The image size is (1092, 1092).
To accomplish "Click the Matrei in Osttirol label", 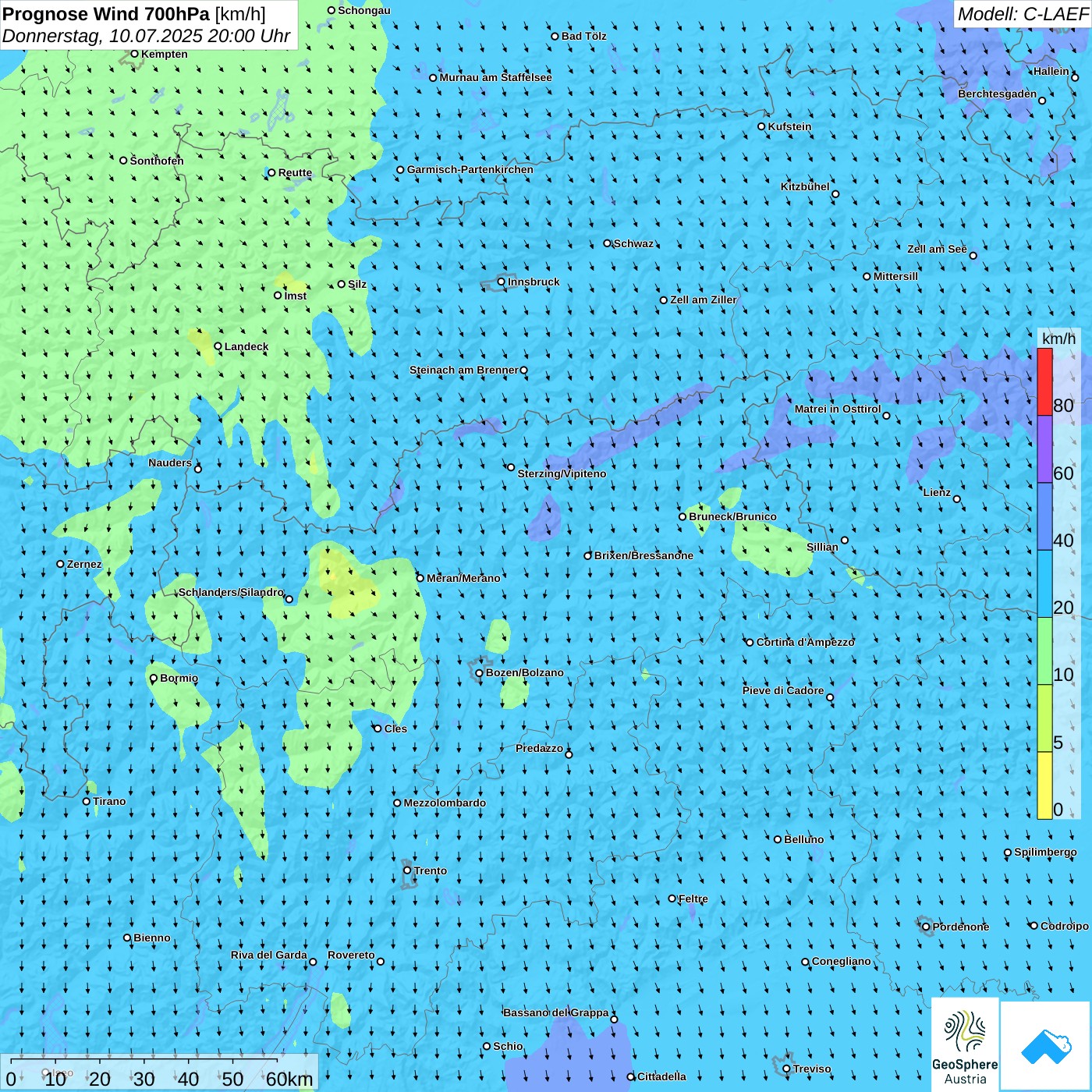I will [x=838, y=409].
